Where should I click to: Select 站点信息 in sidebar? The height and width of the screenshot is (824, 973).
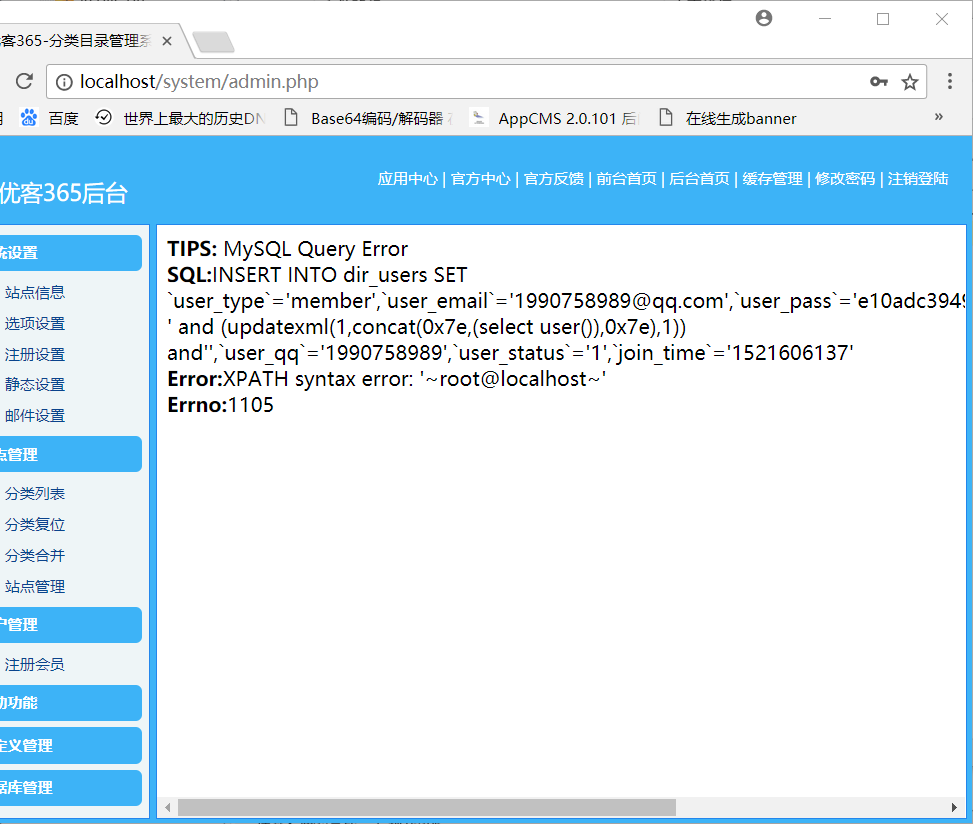click(x=35, y=293)
